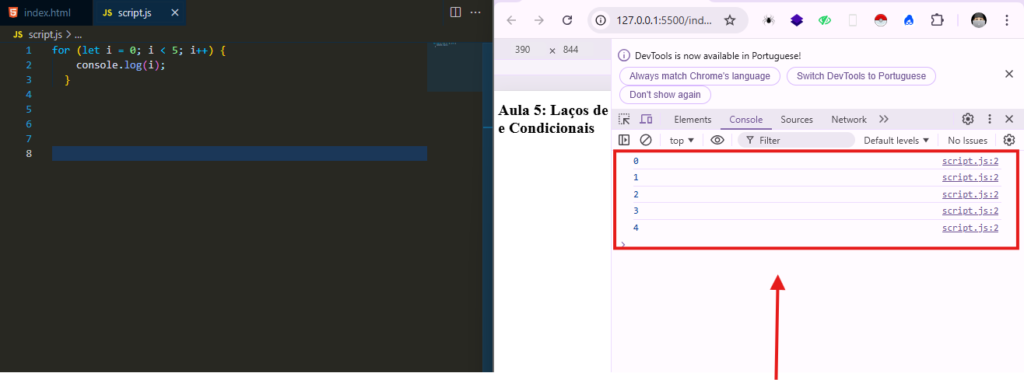Click the code minimap preview
The width and height of the screenshot is (1024, 380).
454,67
